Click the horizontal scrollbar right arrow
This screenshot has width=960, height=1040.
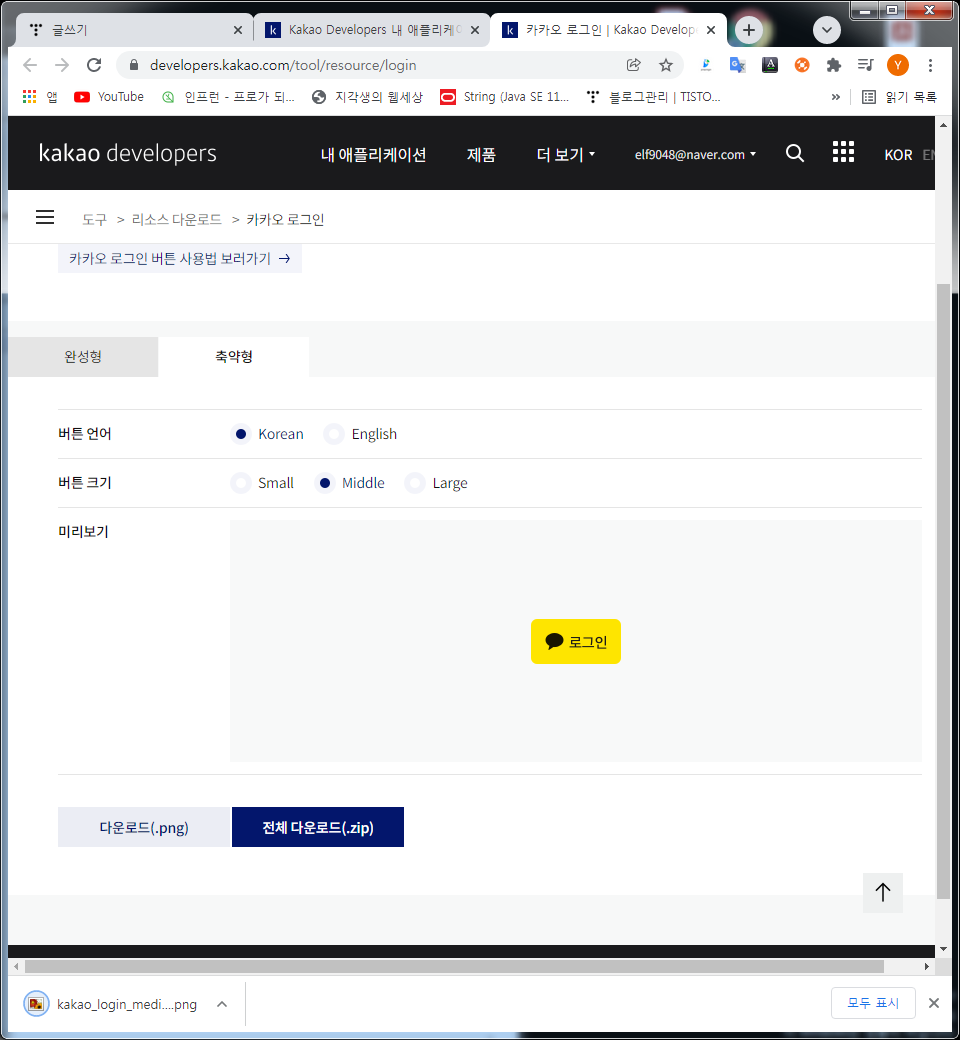(x=927, y=966)
